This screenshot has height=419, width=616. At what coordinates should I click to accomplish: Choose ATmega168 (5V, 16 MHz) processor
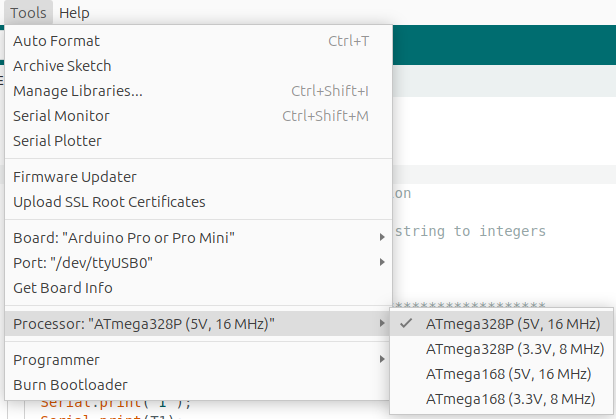pyautogui.click(x=502, y=374)
